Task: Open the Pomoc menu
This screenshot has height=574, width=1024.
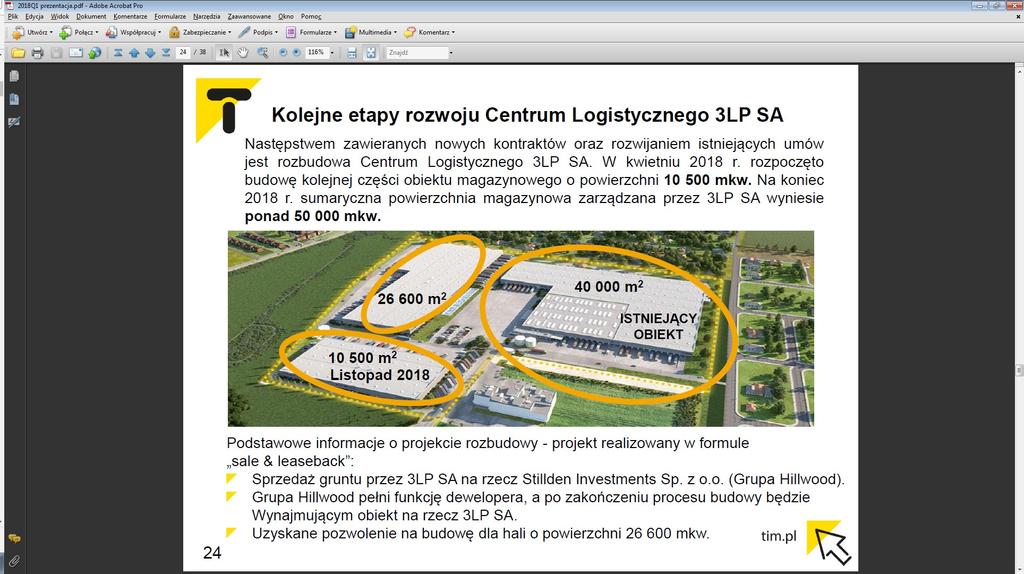Action: tap(311, 16)
